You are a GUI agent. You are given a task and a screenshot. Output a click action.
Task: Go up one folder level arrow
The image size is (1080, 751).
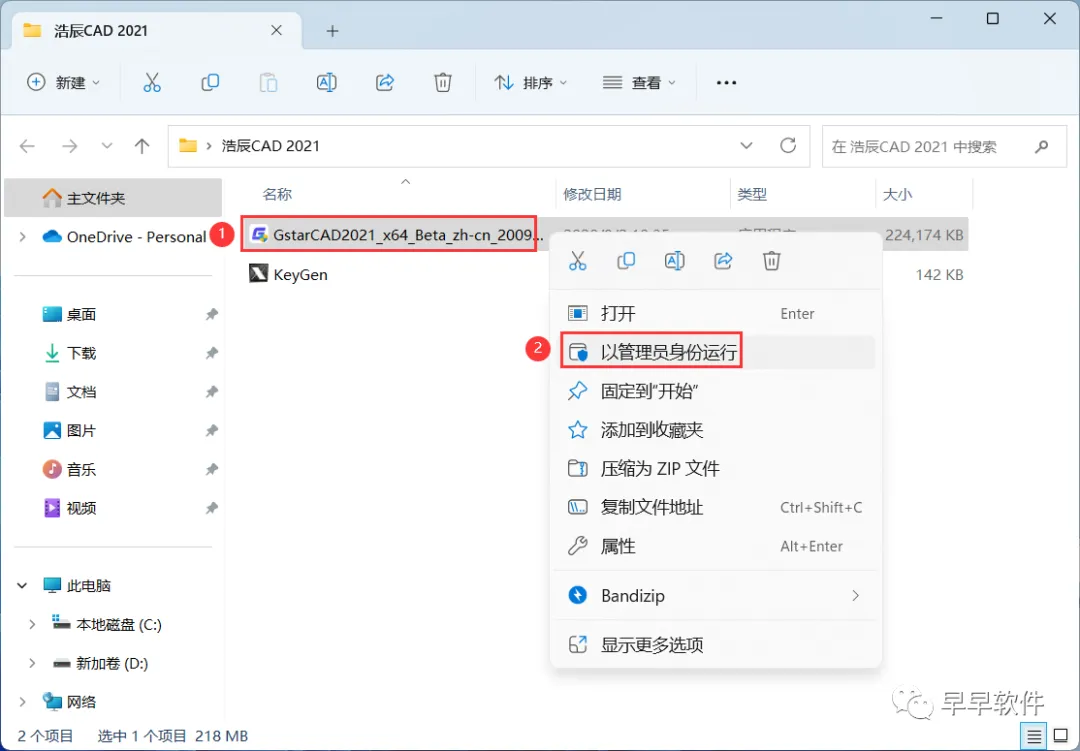[x=142, y=146]
